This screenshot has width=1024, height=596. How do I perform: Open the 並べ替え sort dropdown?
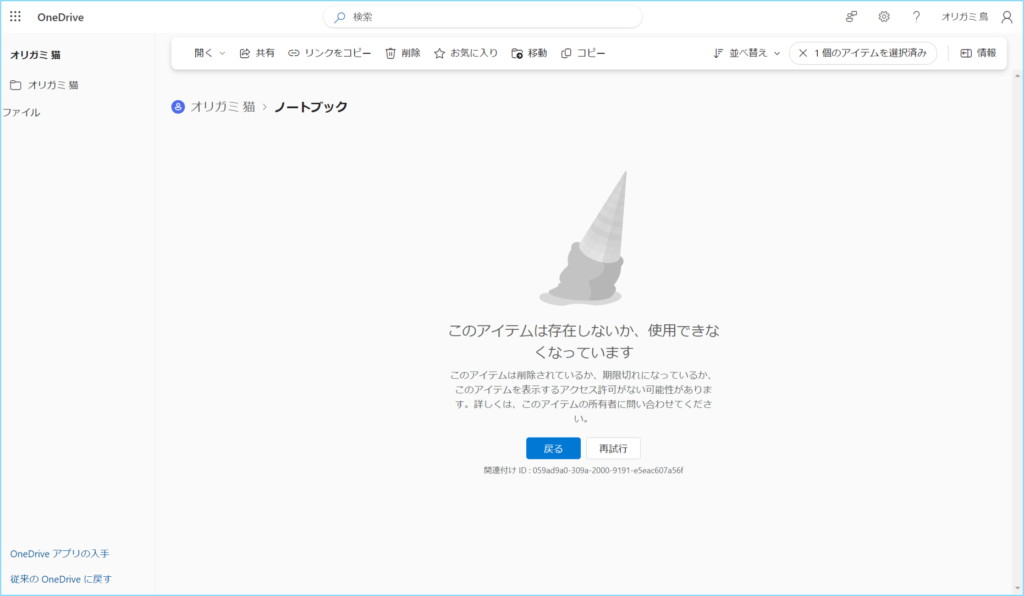(x=746, y=53)
